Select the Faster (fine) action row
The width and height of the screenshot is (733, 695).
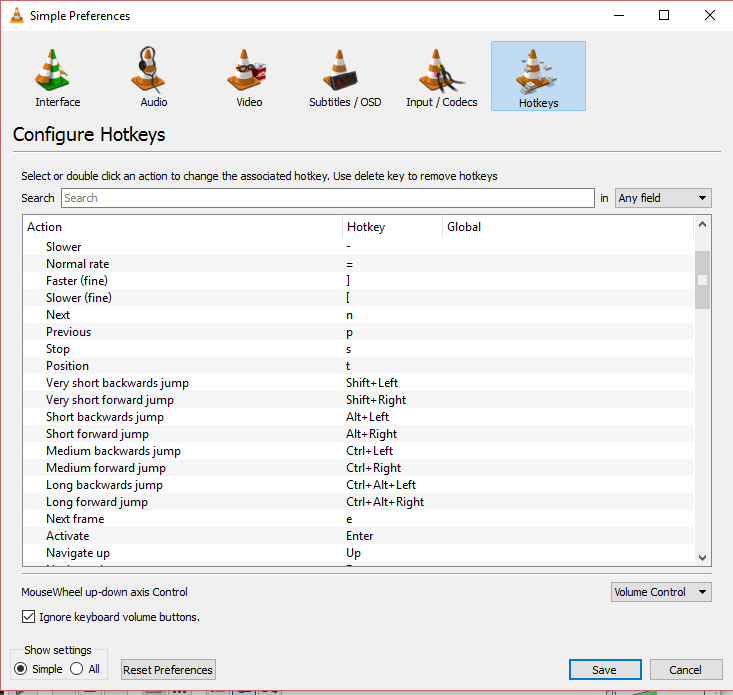tap(359, 281)
